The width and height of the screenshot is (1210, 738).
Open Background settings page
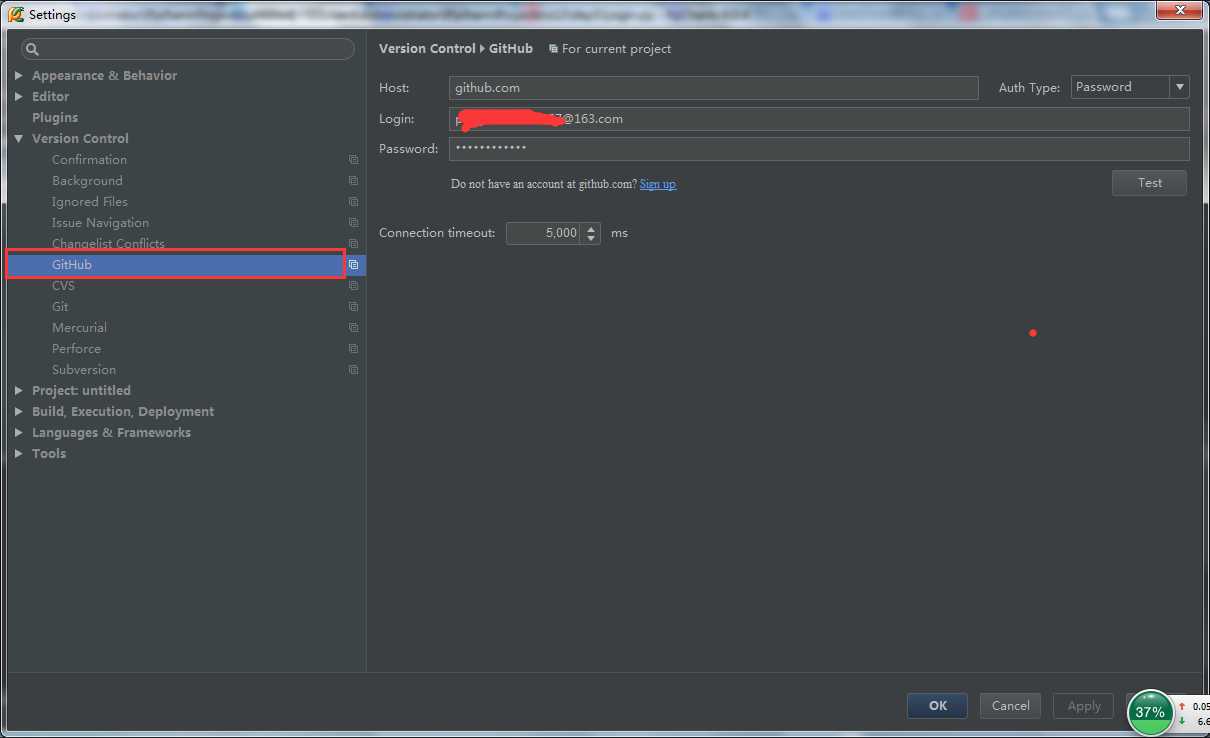pyautogui.click(x=87, y=181)
